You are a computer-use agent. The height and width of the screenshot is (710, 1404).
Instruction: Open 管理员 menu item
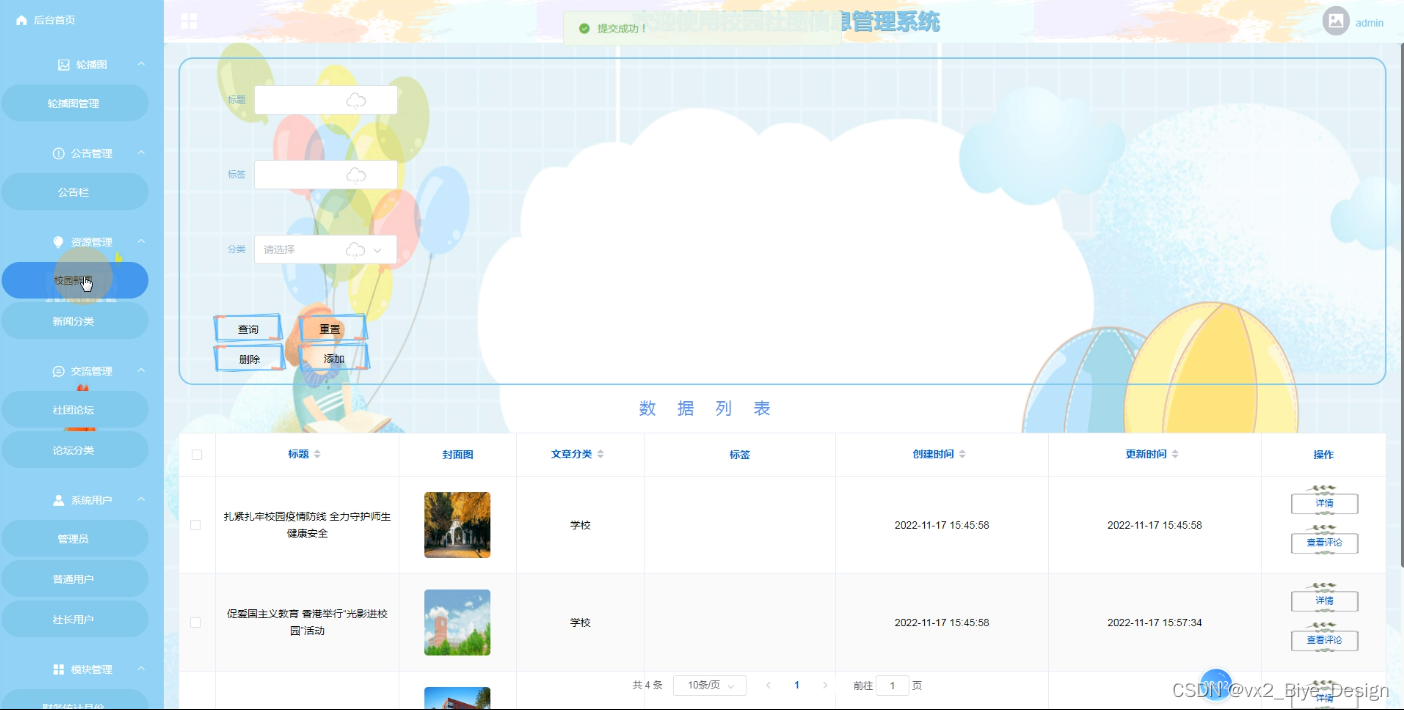[x=74, y=539]
